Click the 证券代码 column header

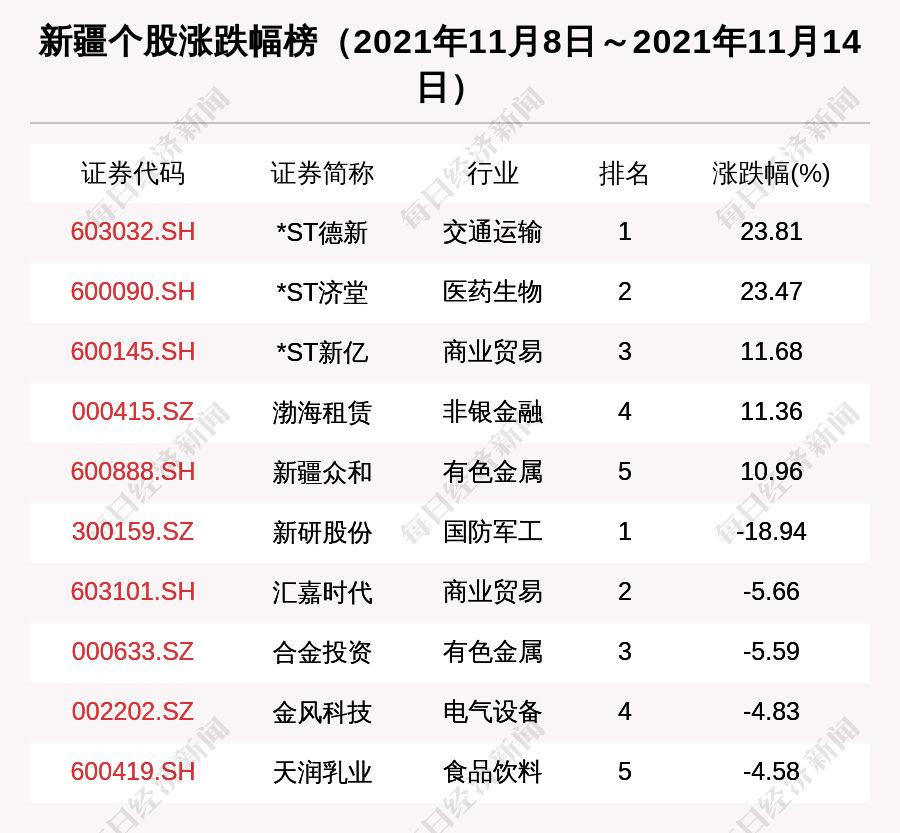pos(133,173)
